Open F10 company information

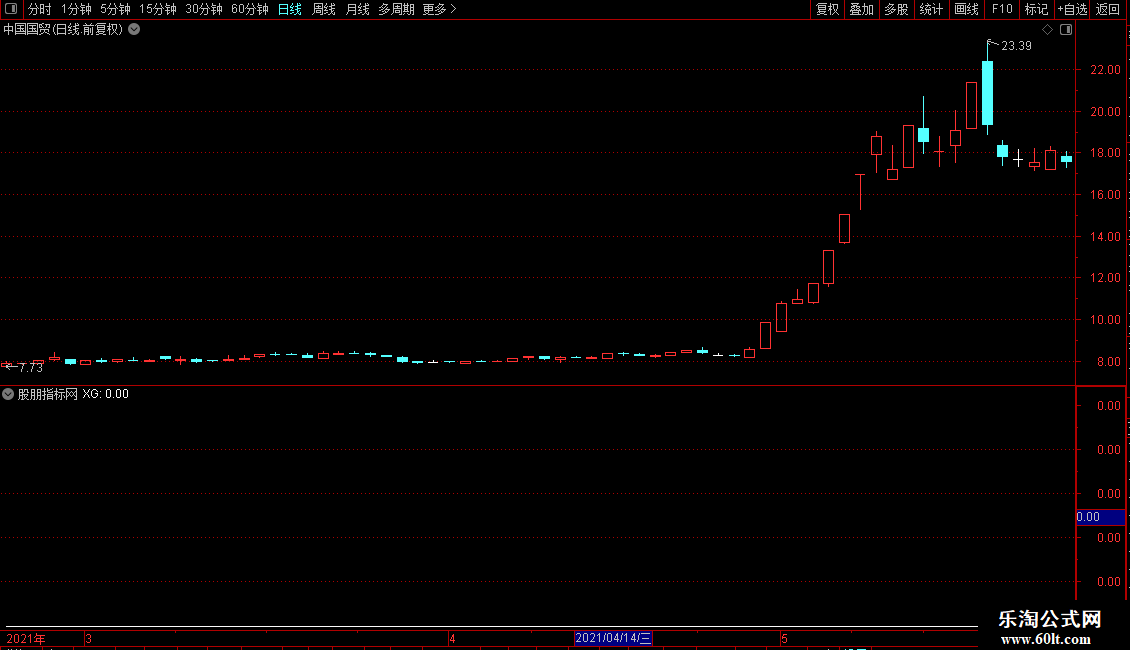(x=1002, y=9)
